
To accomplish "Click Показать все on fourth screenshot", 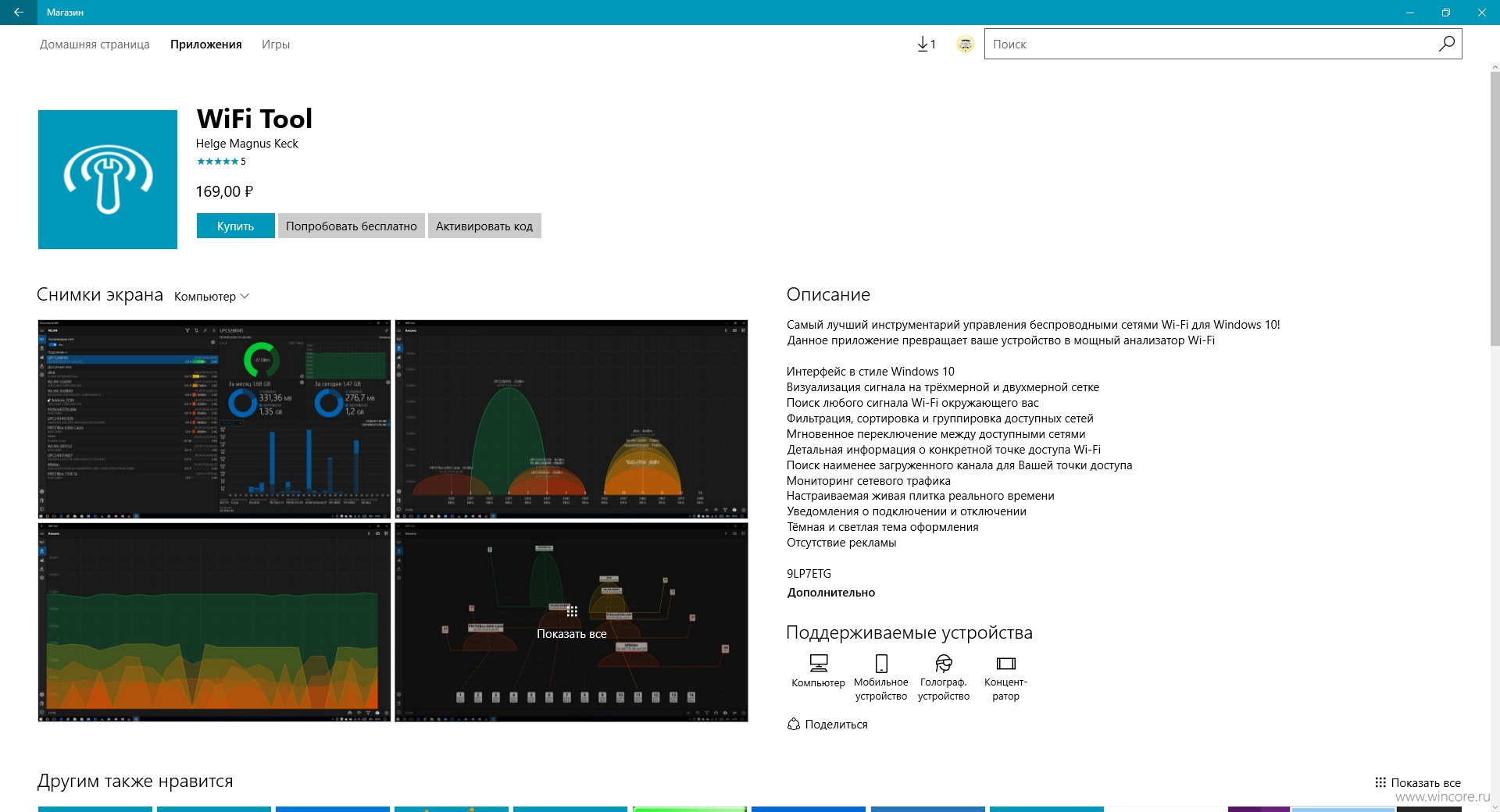I will (571, 634).
